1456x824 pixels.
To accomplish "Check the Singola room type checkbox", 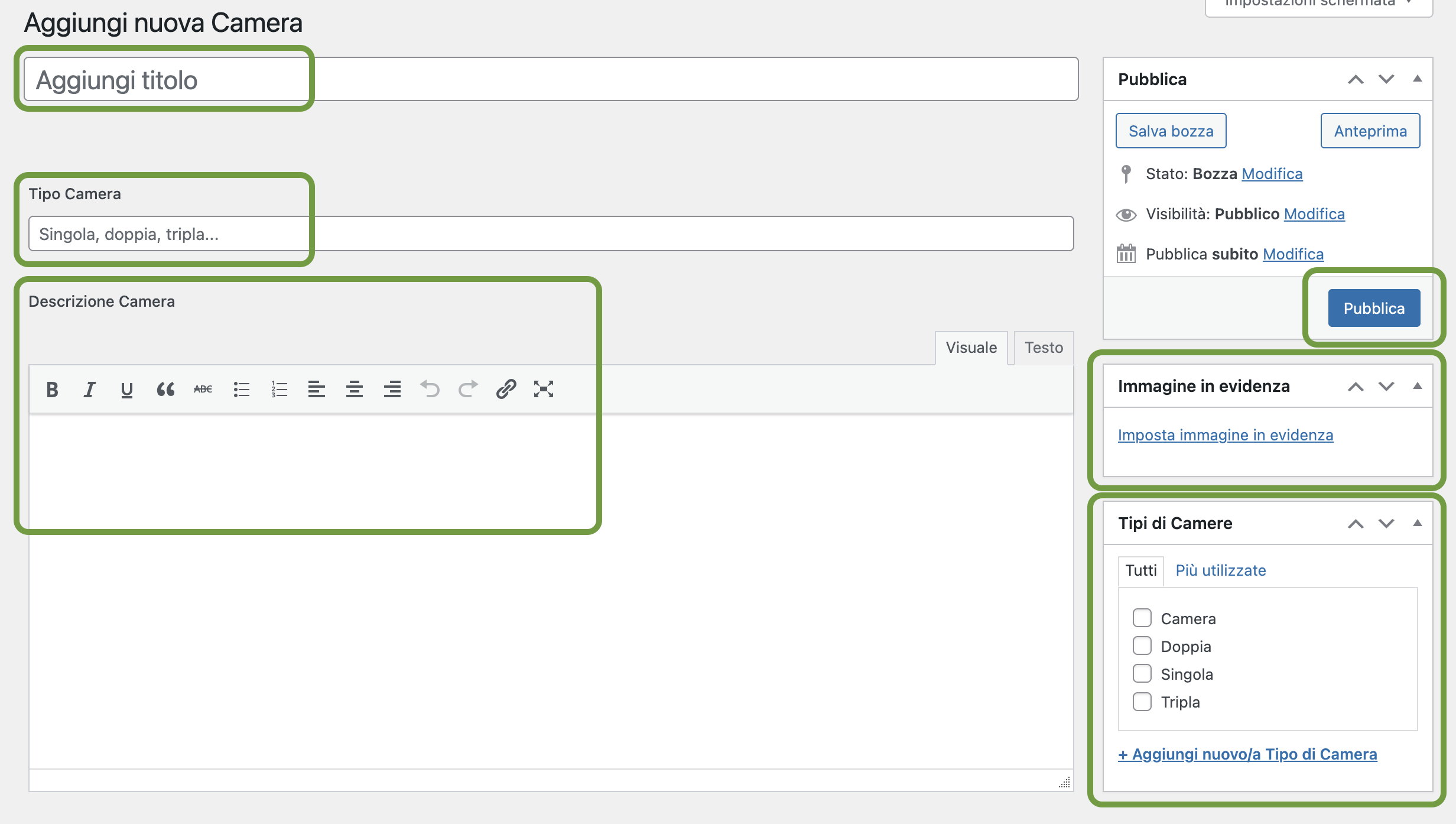I will tap(1142, 673).
